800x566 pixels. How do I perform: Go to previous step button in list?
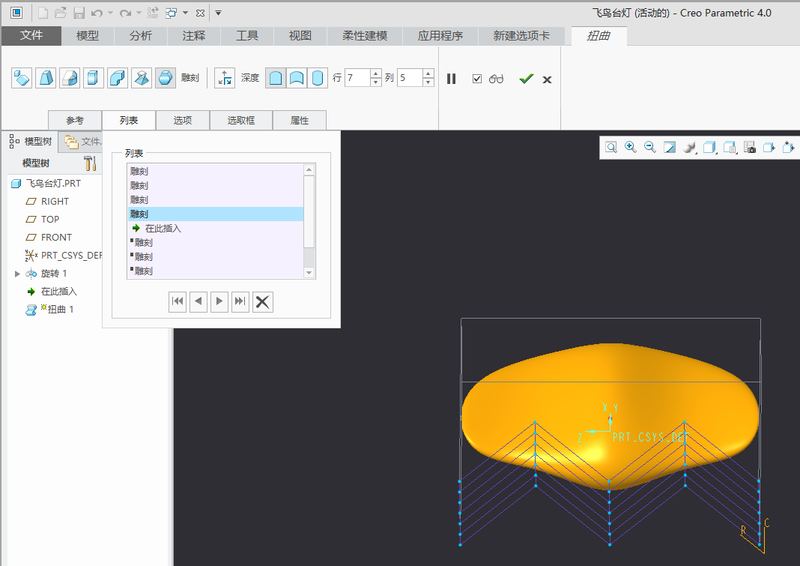198,302
